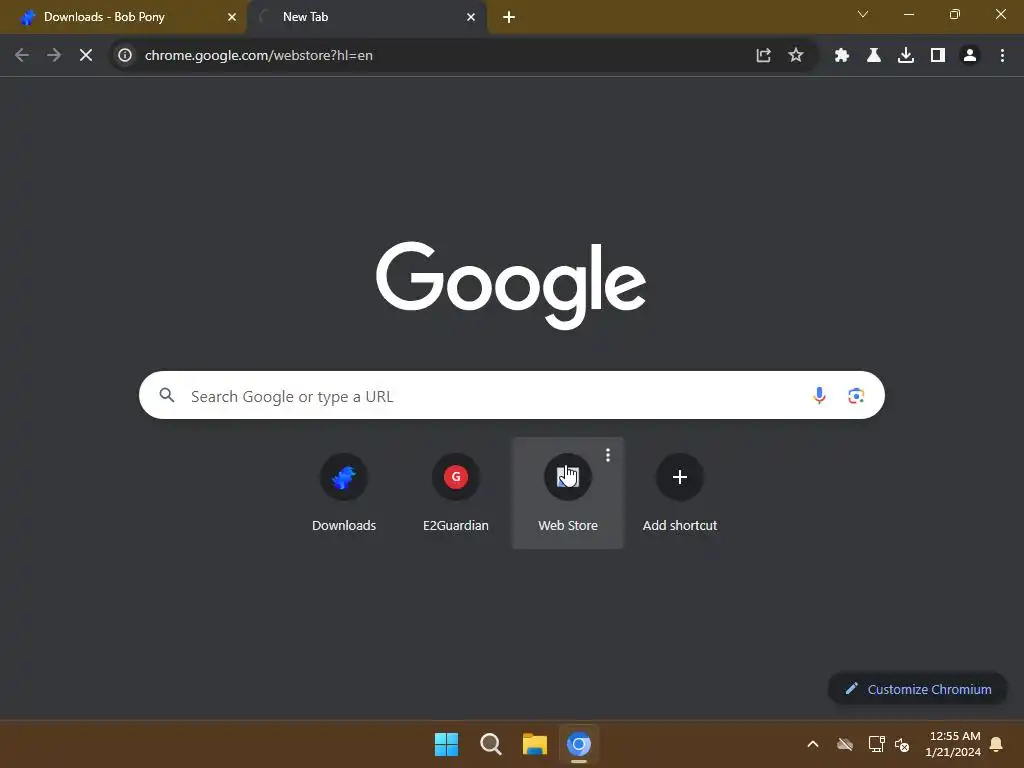Click the Customize Chromium button
The image size is (1024, 768).
(918, 689)
